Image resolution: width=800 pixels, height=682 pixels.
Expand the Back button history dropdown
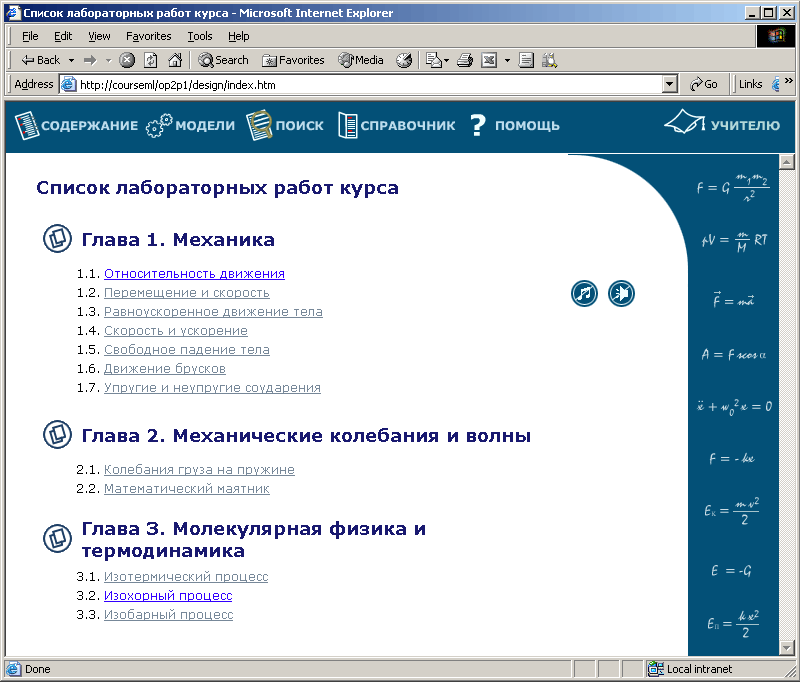(x=69, y=60)
